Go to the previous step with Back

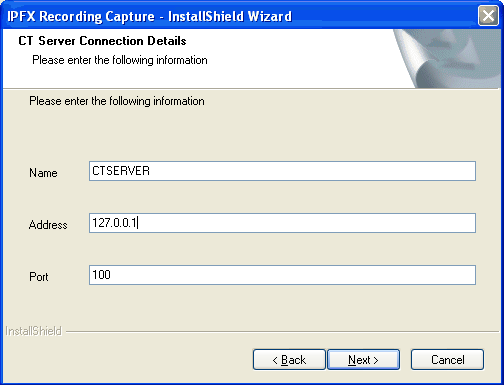point(289,360)
